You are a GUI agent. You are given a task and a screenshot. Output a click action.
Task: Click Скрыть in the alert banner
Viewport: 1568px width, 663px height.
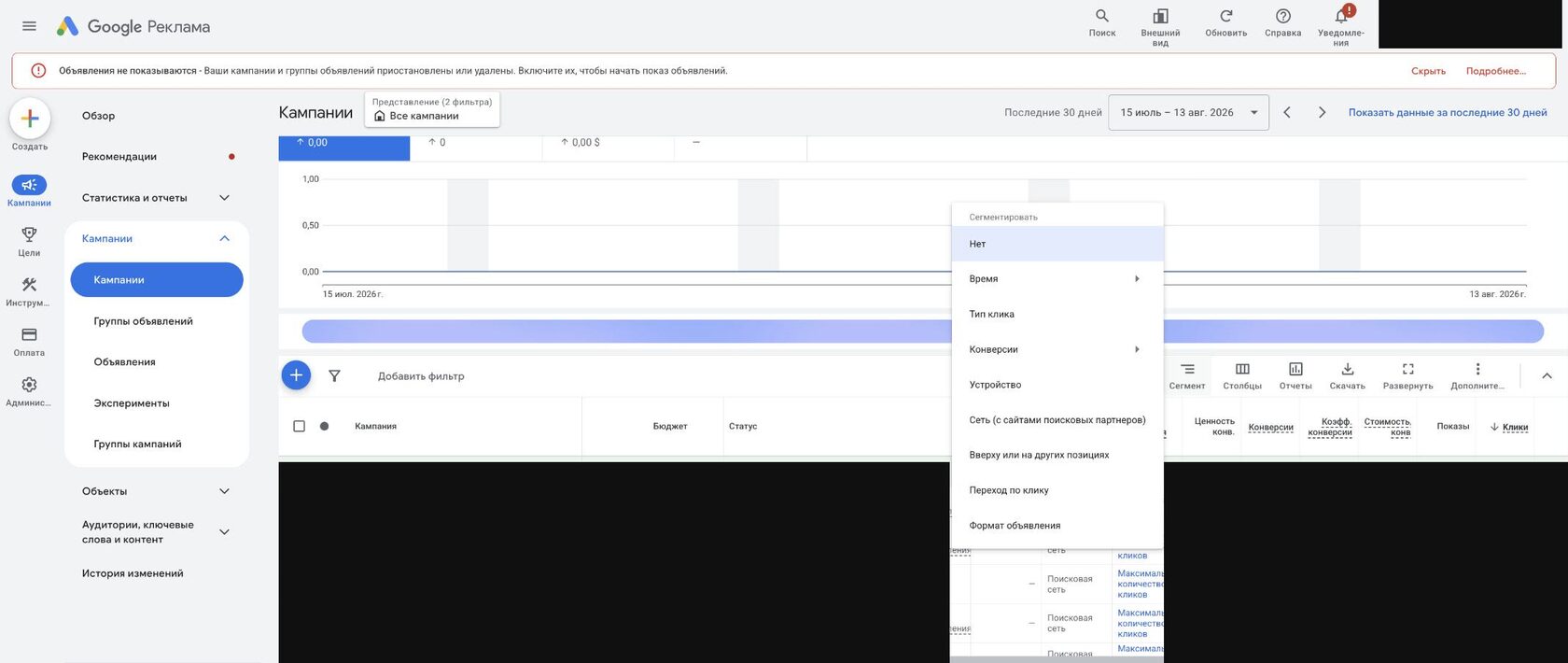pyautogui.click(x=1428, y=71)
